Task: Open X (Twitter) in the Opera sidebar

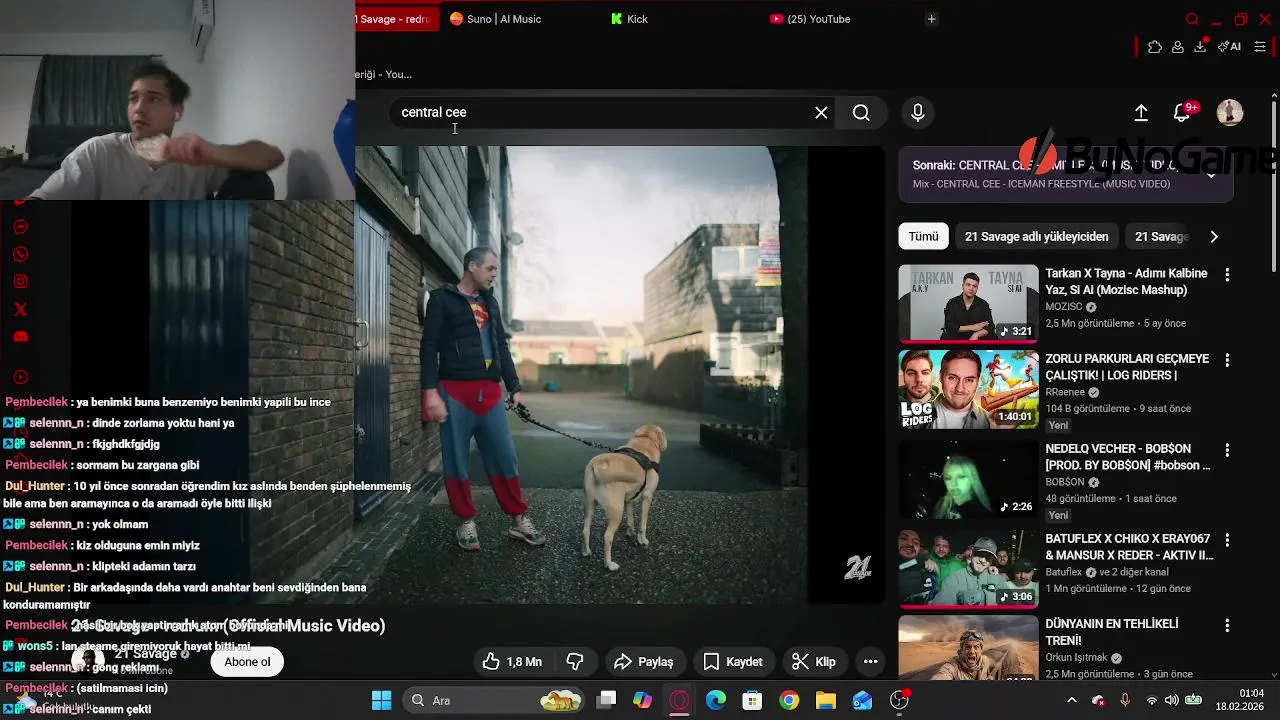Action: click(21, 309)
